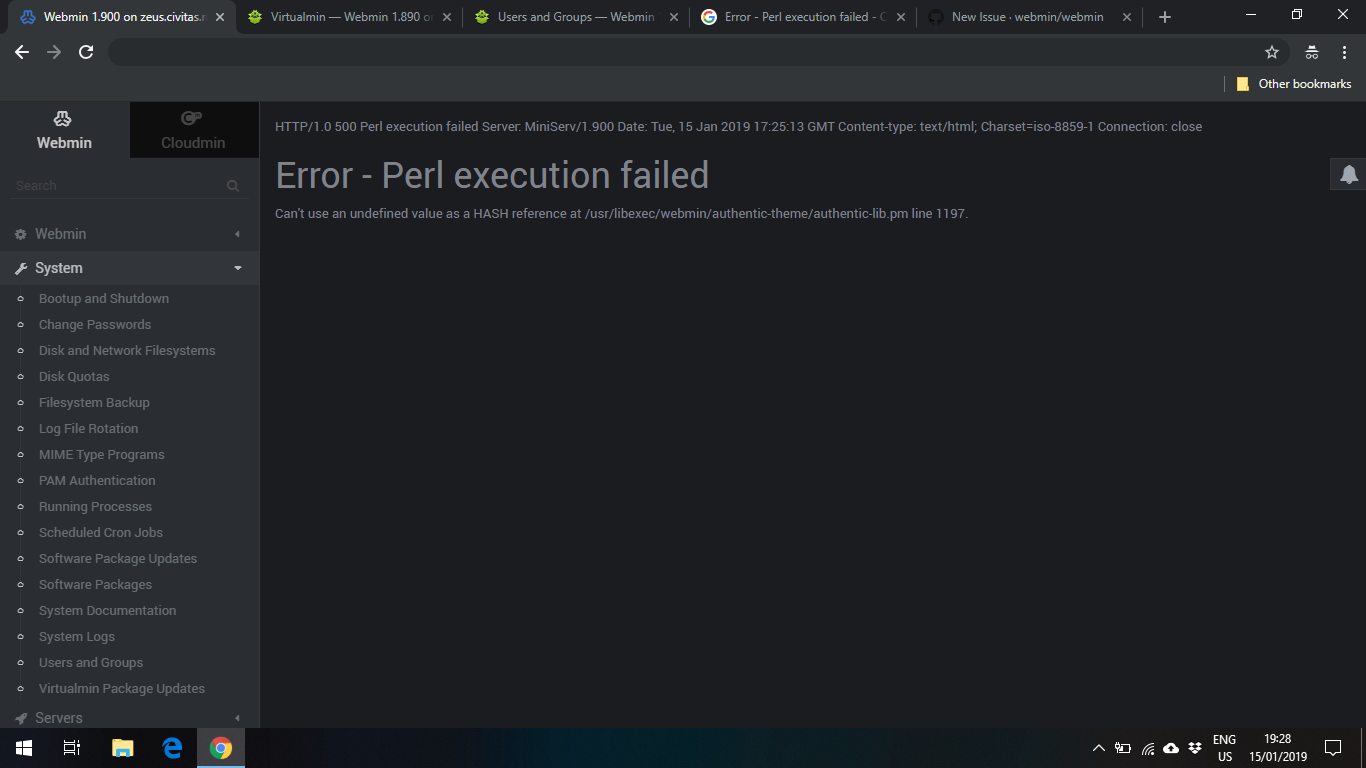Click the notification bell icon

tap(1348, 174)
